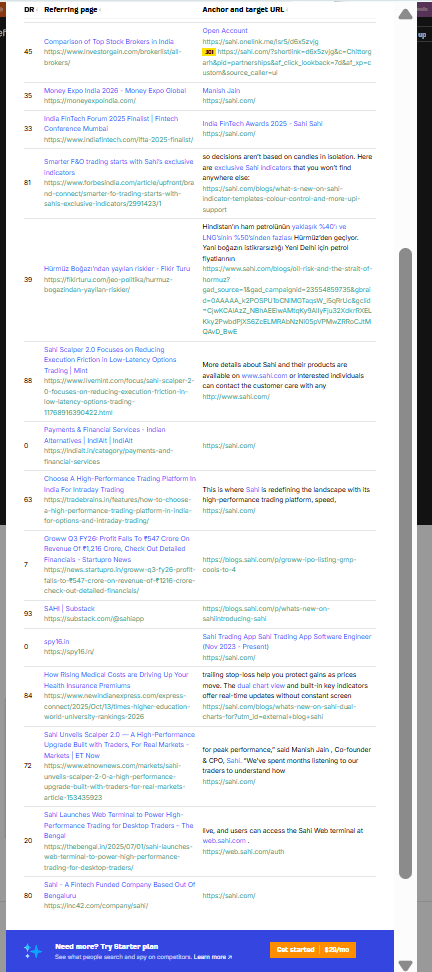
Task: Open Smarter F&O trading starts with Sahi's link
Action: (x=118, y=167)
